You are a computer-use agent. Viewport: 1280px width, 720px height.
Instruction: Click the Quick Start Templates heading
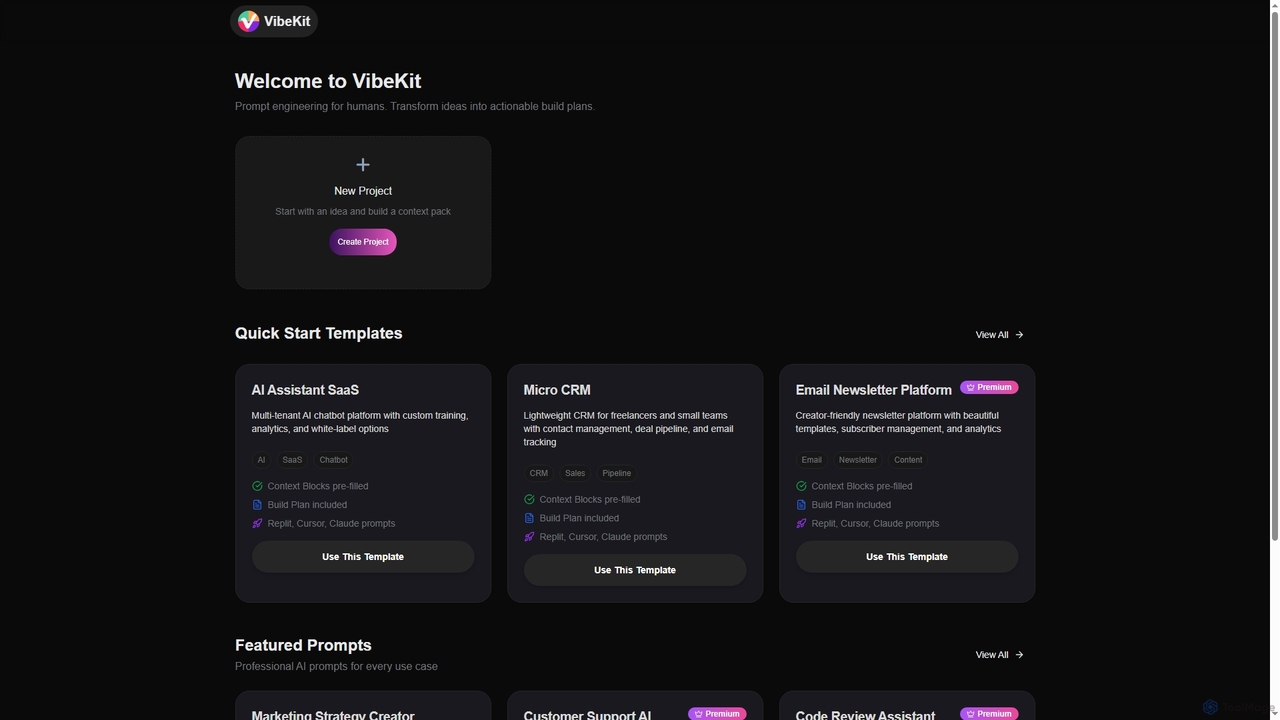tap(319, 334)
